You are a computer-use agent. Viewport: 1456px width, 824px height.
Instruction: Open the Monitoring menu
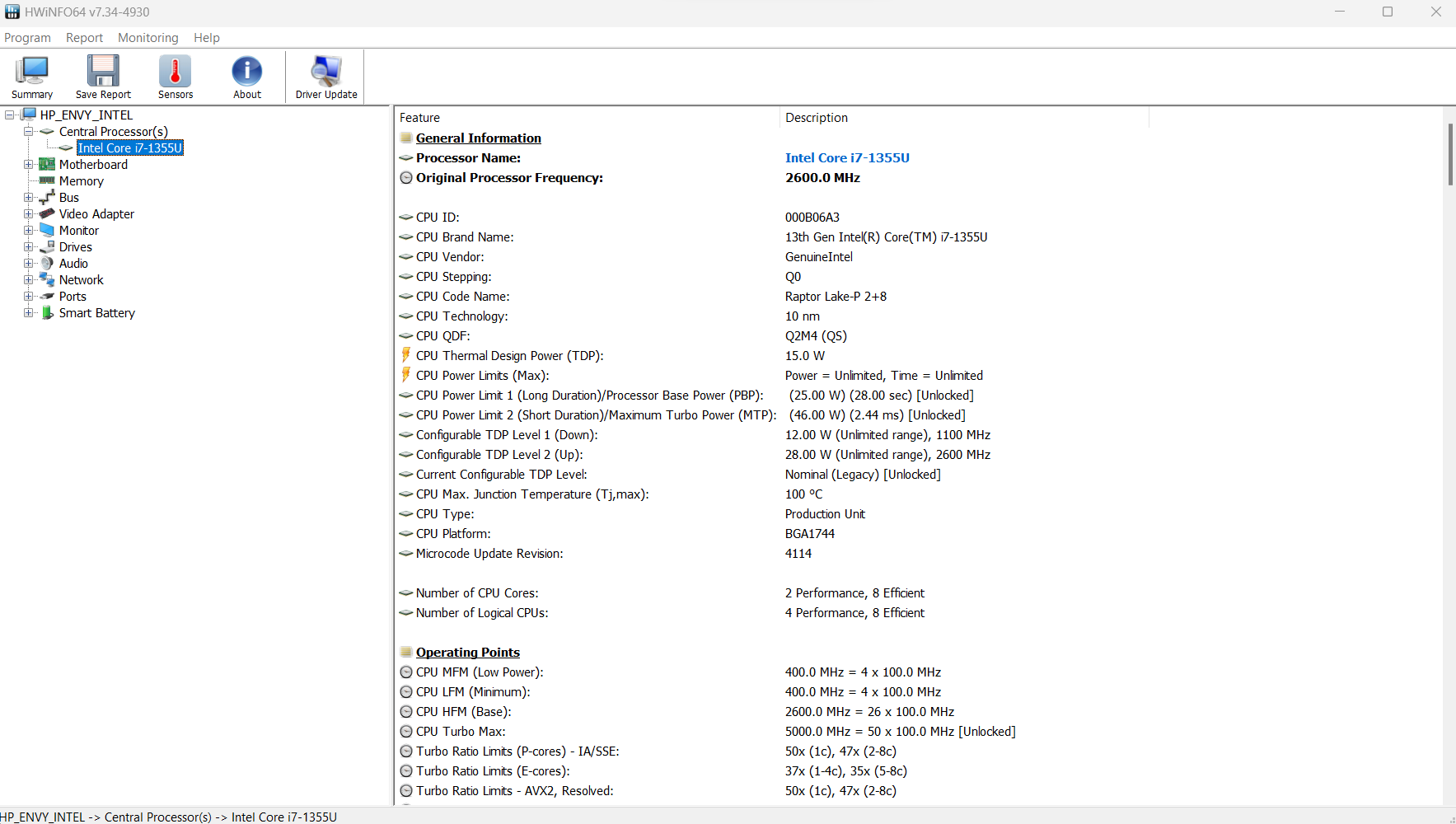(147, 38)
